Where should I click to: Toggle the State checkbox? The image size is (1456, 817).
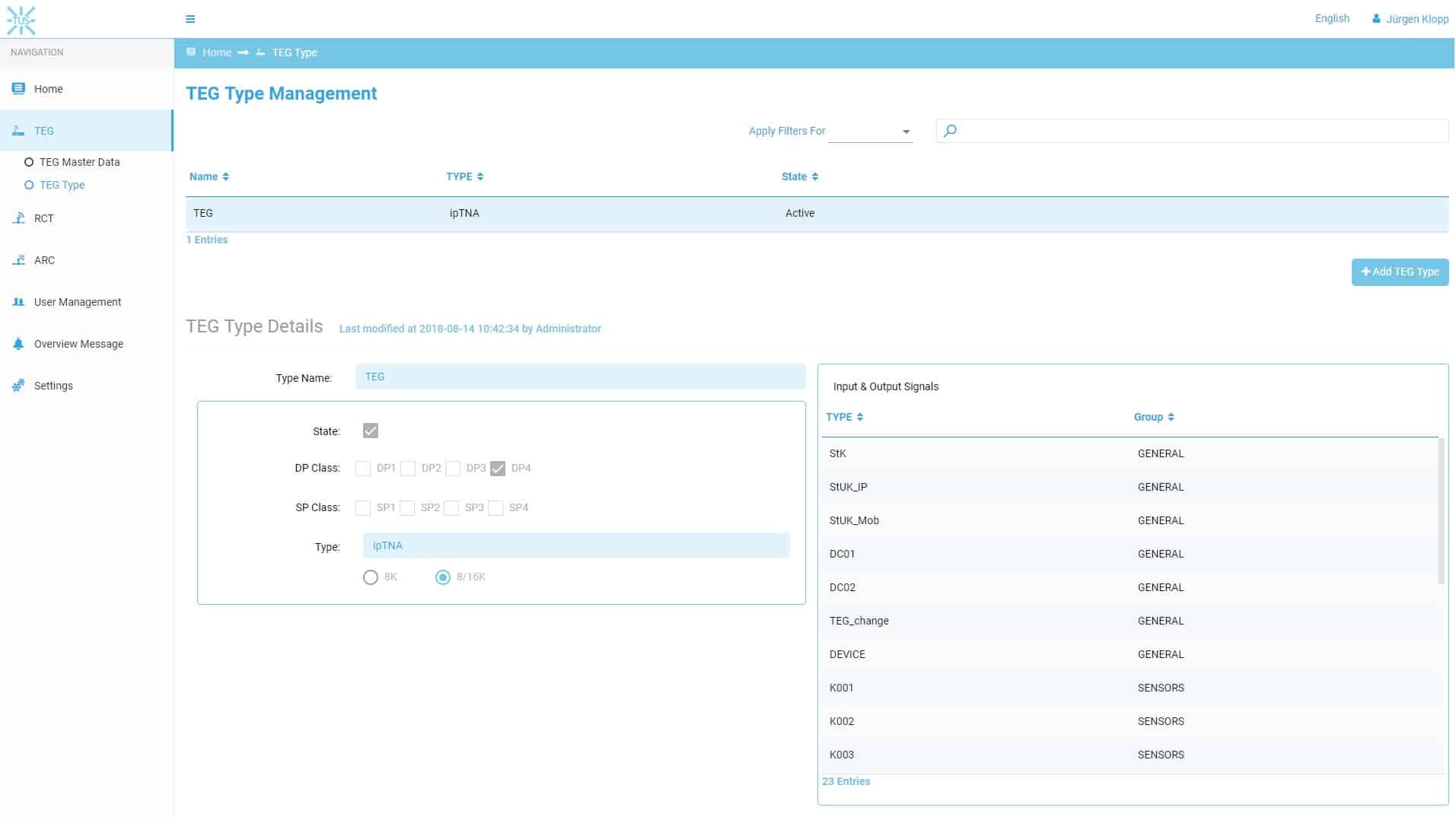pos(371,431)
